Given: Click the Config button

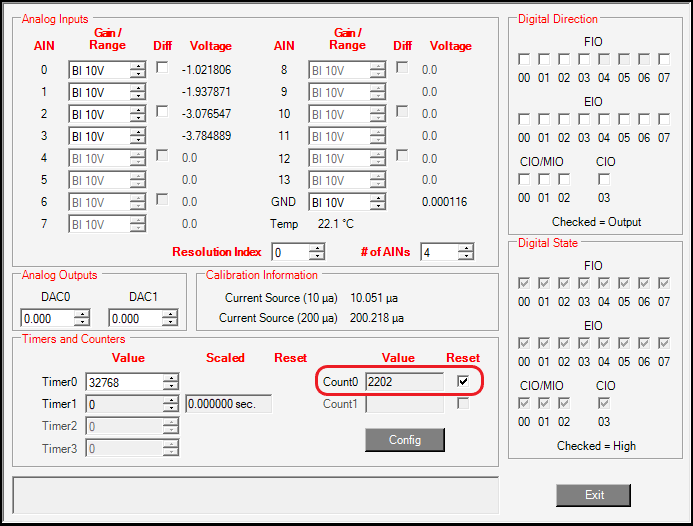Looking at the screenshot, I should [404, 440].
